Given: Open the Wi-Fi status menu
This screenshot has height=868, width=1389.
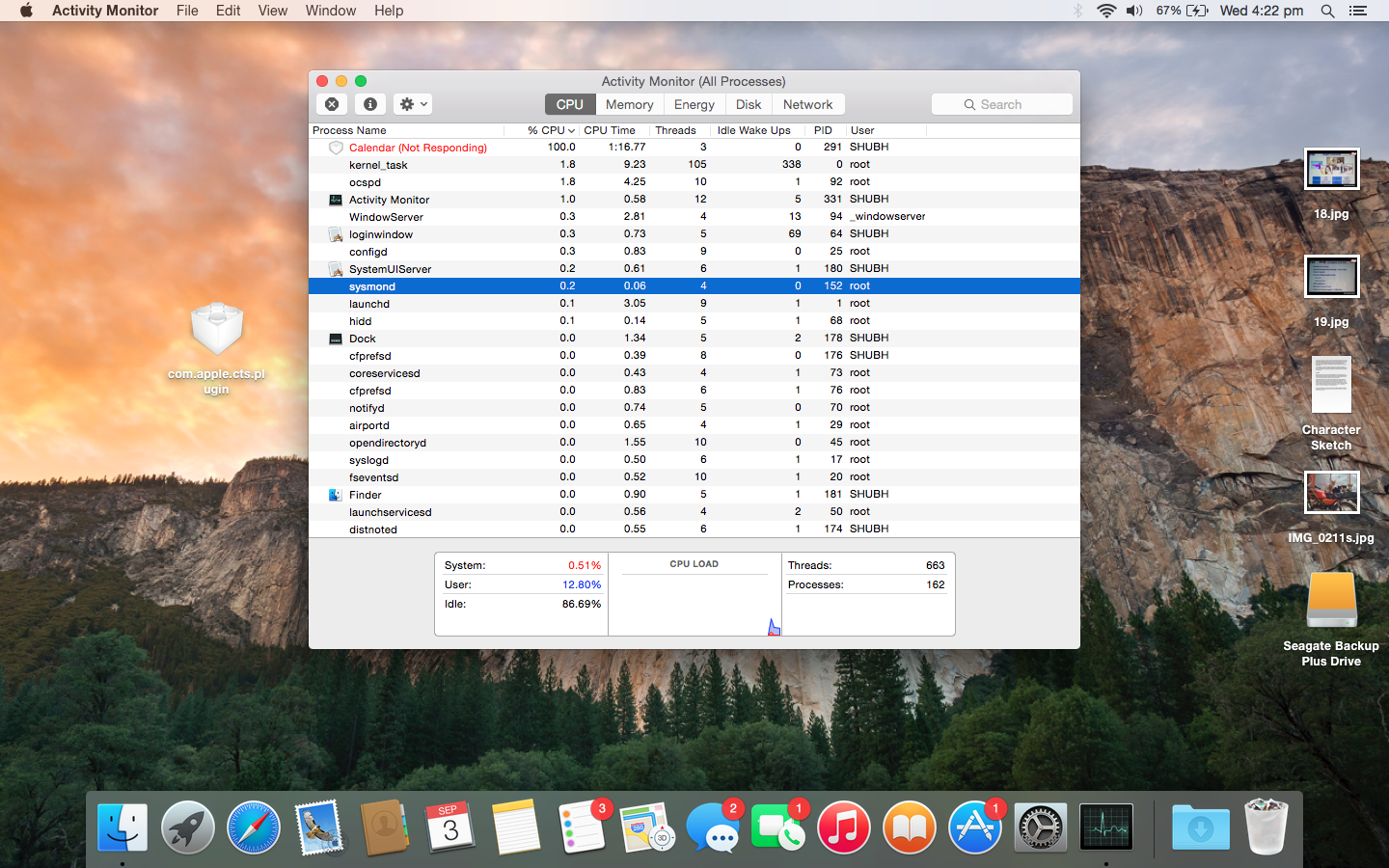Looking at the screenshot, I should coord(1106,11).
